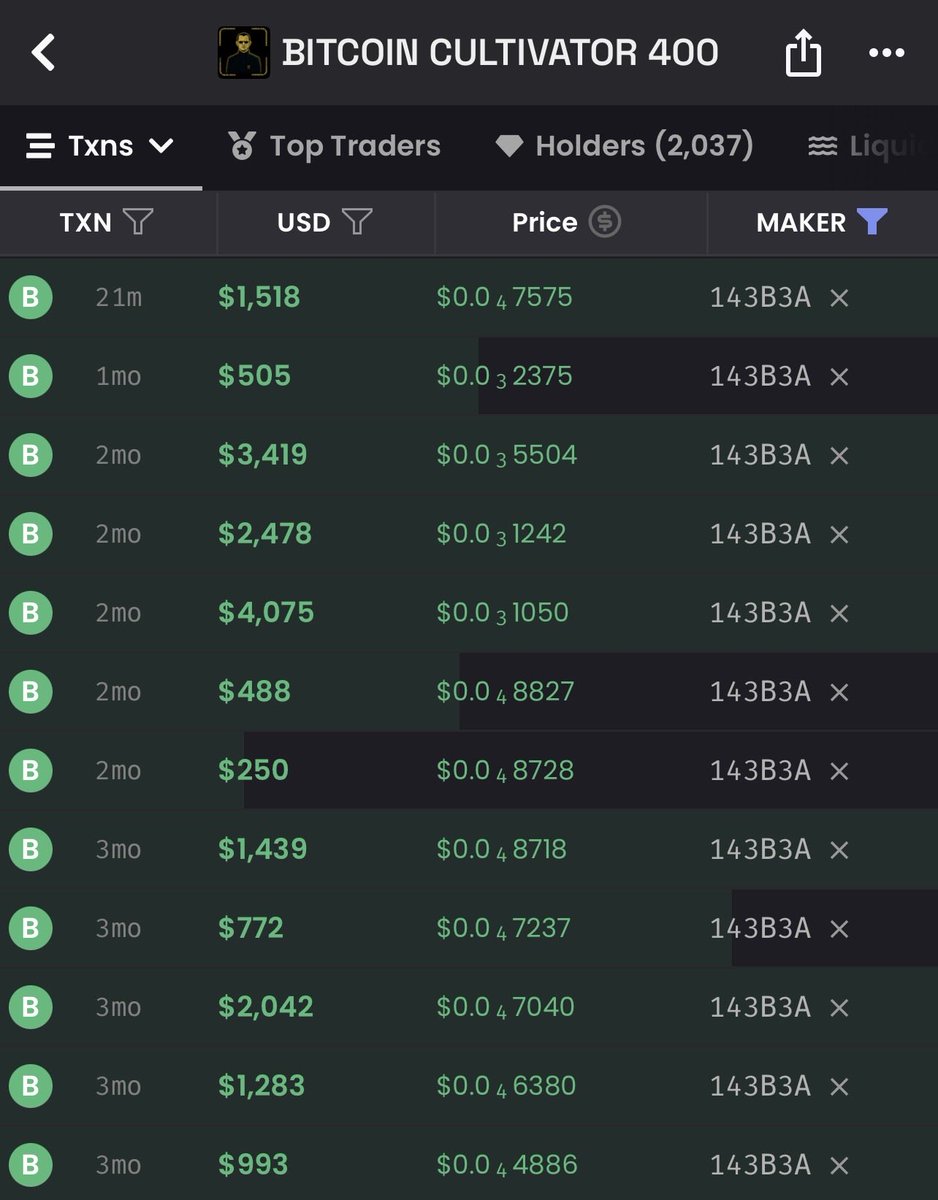Select the $1,518 USD amount
938x1200 pixels.
click(x=259, y=298)
